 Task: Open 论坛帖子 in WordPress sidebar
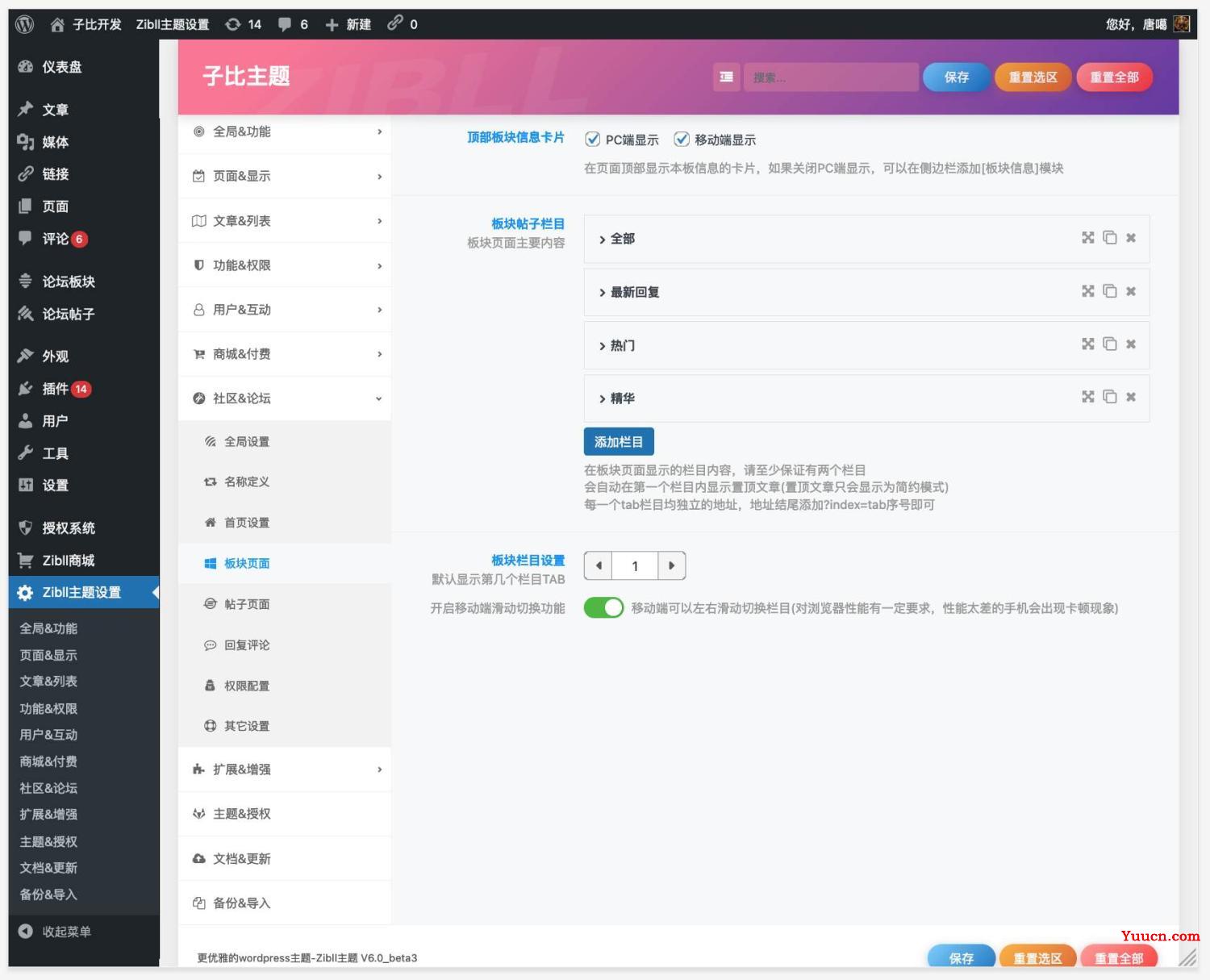84,314
